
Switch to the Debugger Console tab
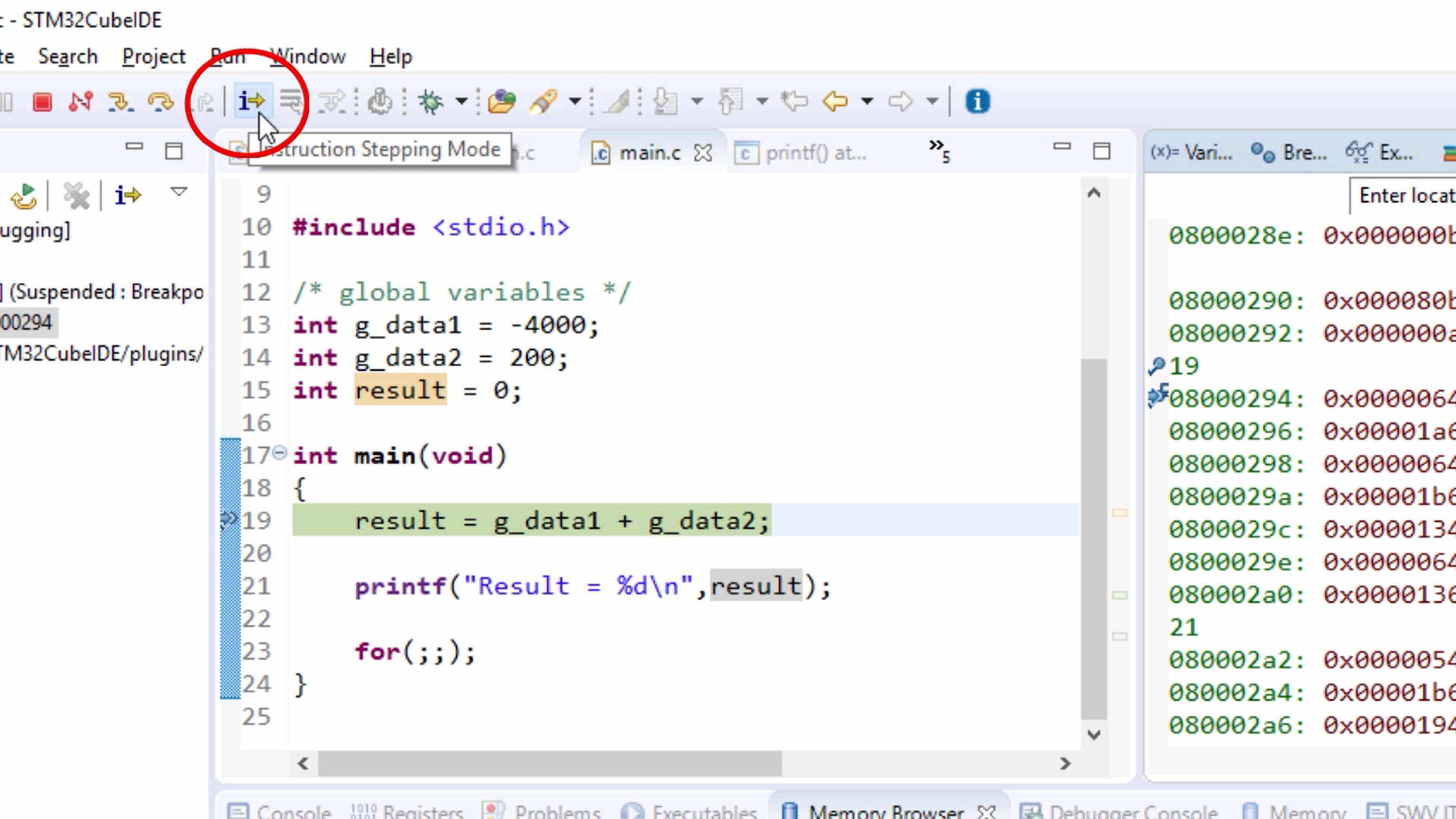click(1119, 811)
